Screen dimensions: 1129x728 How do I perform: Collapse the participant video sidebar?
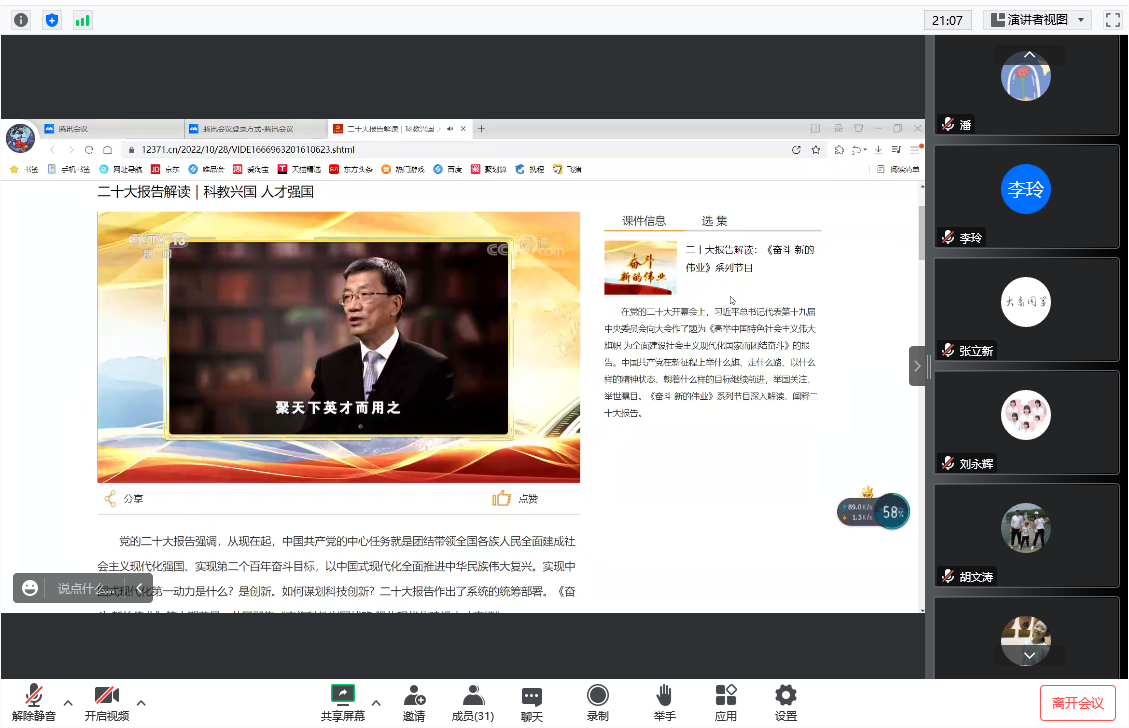pos(917,366)
